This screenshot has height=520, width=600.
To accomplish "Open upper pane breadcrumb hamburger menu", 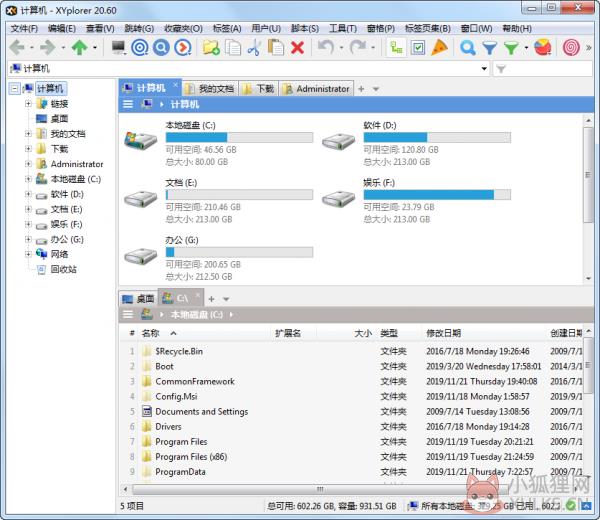I will 128,104.
